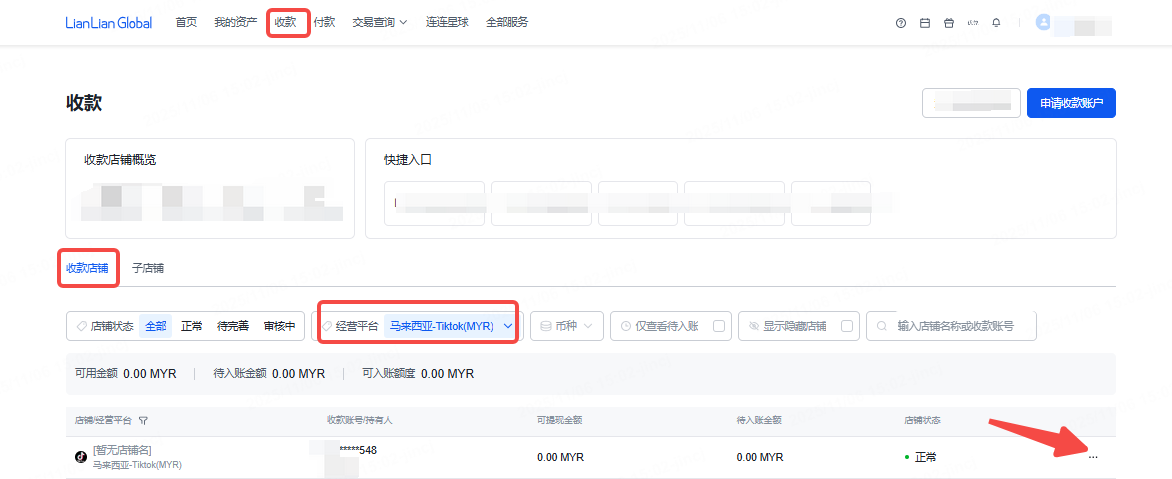Filter store status by 全部
The height and width of the screenshot is (479, 1172).
[x=155, y=327]
